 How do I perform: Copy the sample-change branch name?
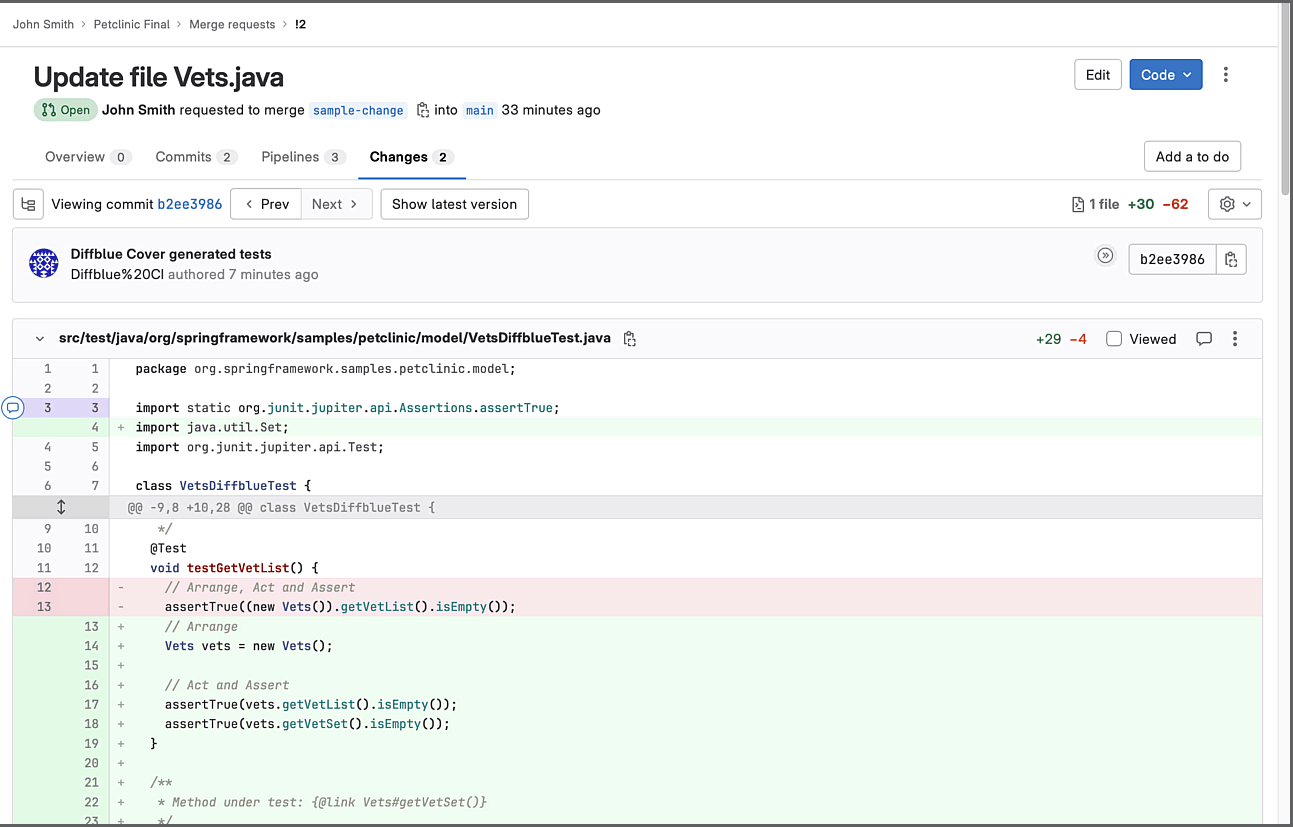coord(423,110)
